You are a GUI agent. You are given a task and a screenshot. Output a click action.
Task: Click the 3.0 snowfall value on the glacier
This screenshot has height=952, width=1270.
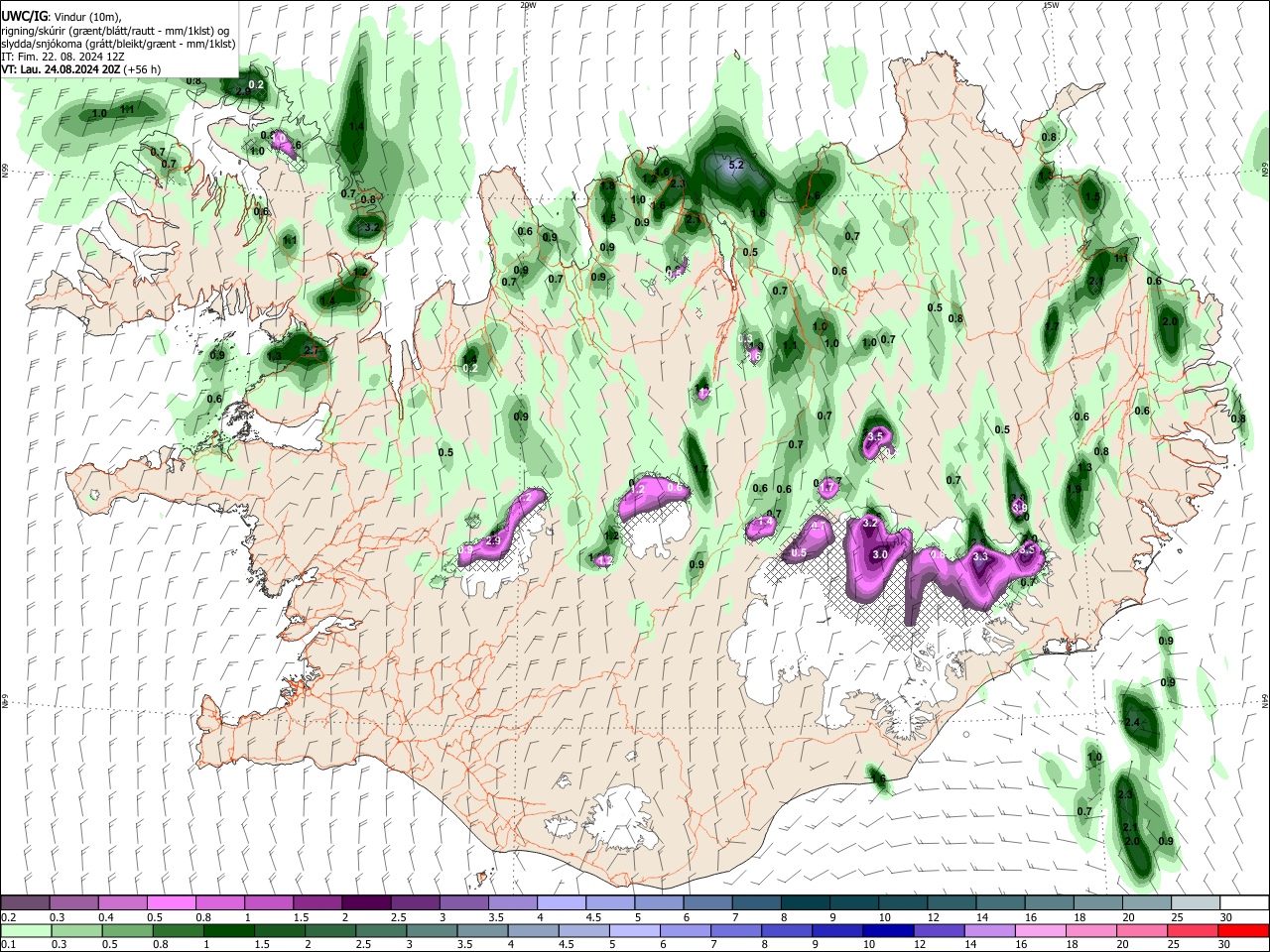(x=879, y=555)
